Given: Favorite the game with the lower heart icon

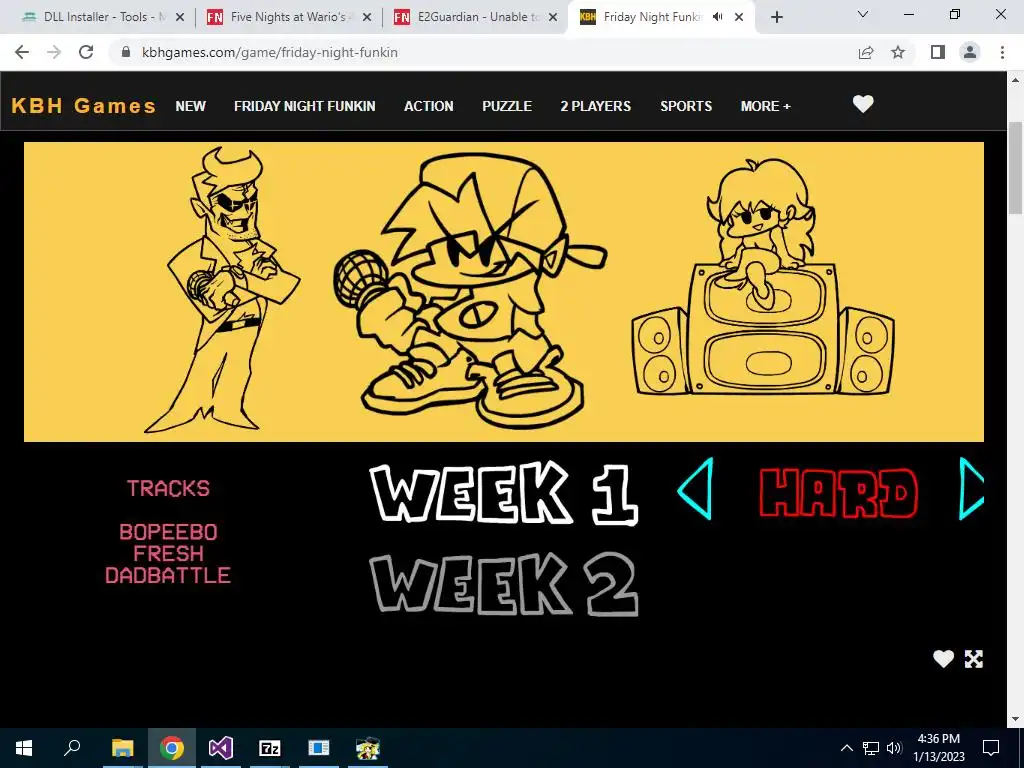Looking at the screenshot, I should point(943,659).
